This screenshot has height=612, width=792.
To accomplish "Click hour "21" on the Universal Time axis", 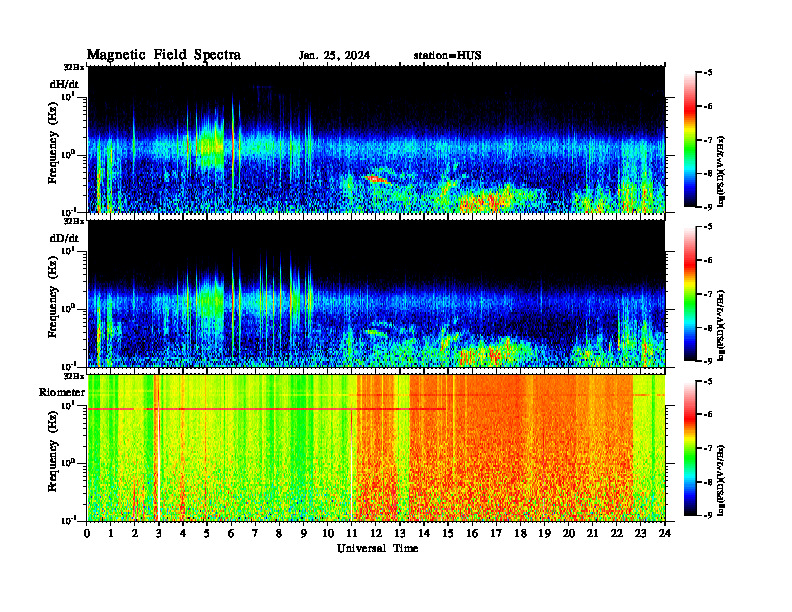I will (592, 533).
